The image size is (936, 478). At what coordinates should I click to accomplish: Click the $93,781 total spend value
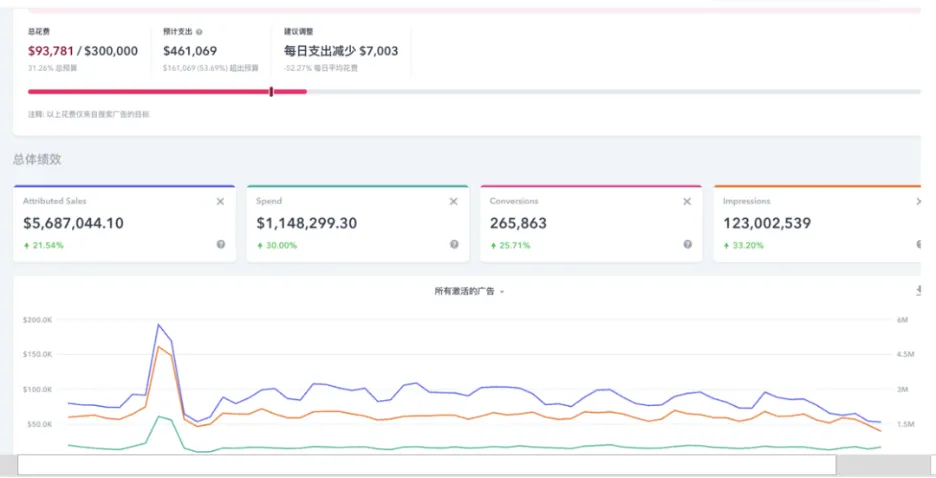[x=51, y=51]
